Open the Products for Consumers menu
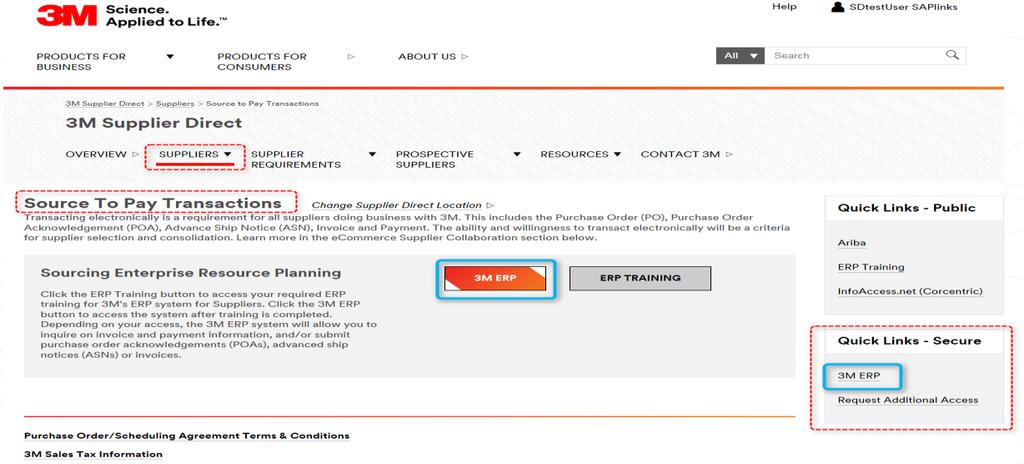Viewport: 1024px width, 464px height. [x=262, y=61]
